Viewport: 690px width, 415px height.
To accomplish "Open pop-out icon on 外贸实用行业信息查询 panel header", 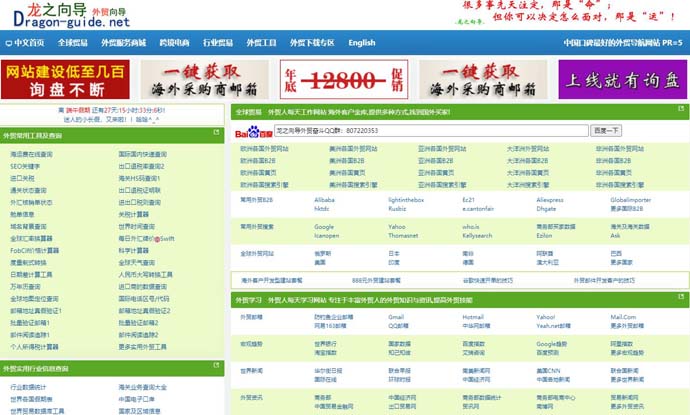I will tap(216, 365).
